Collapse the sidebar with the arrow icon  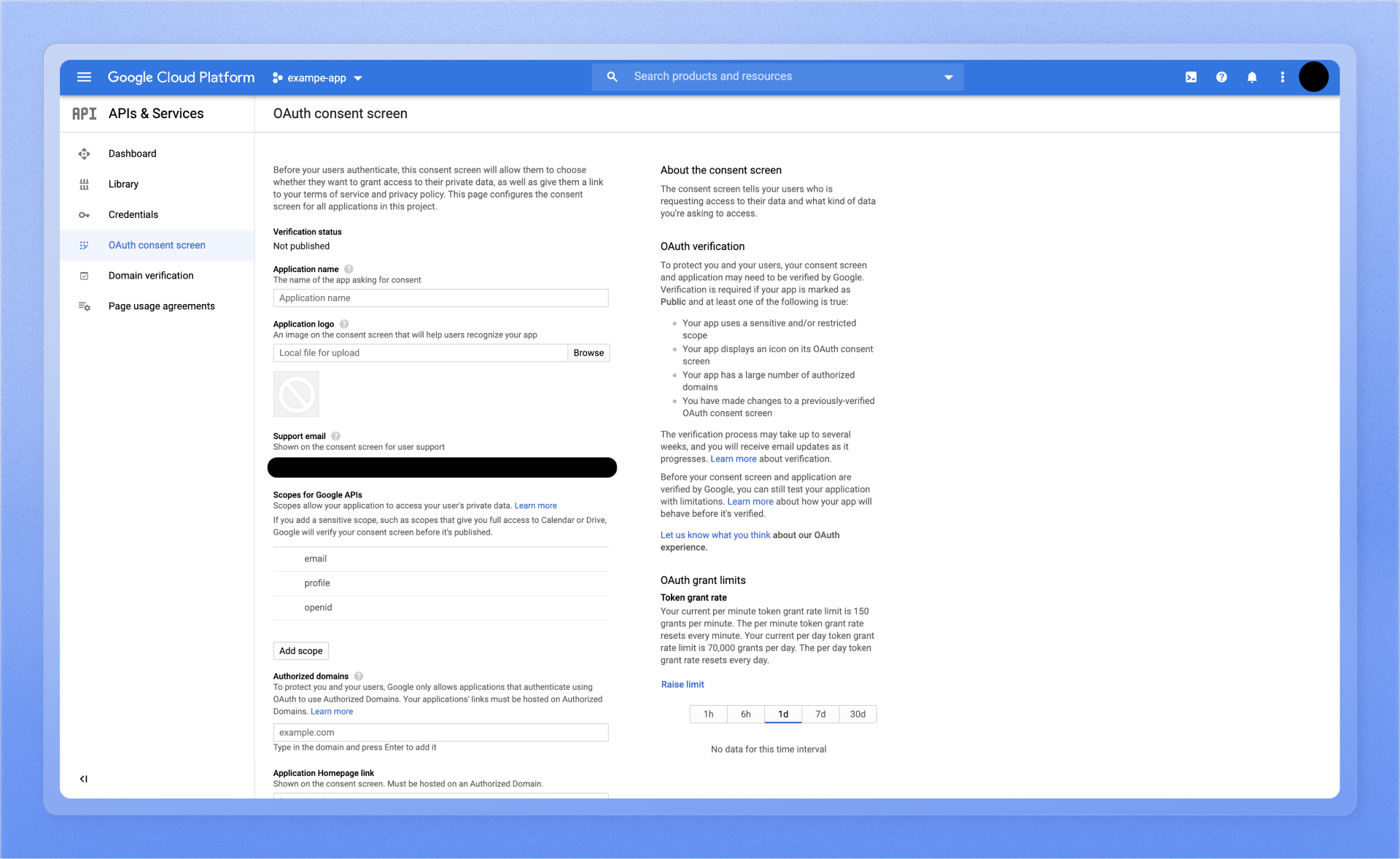[x=84, y=779]
